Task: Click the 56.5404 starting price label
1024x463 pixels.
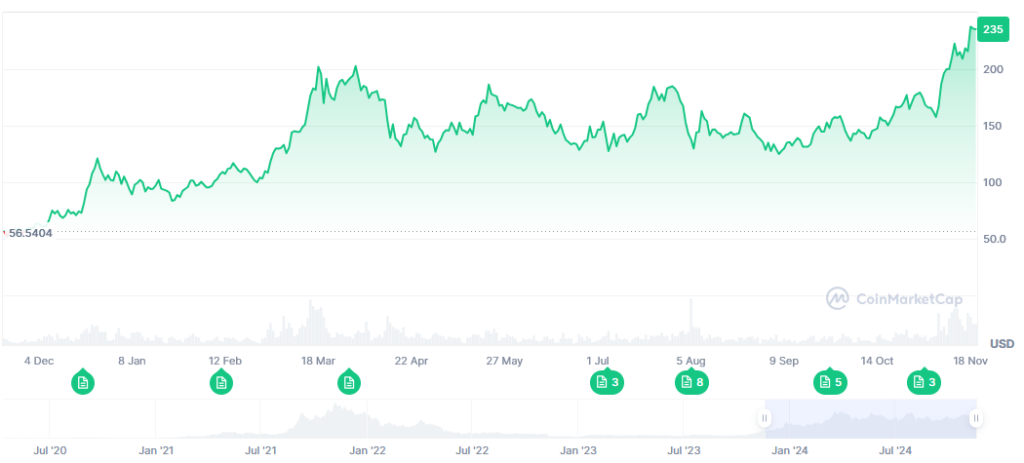Action: (x=30, y=233)
